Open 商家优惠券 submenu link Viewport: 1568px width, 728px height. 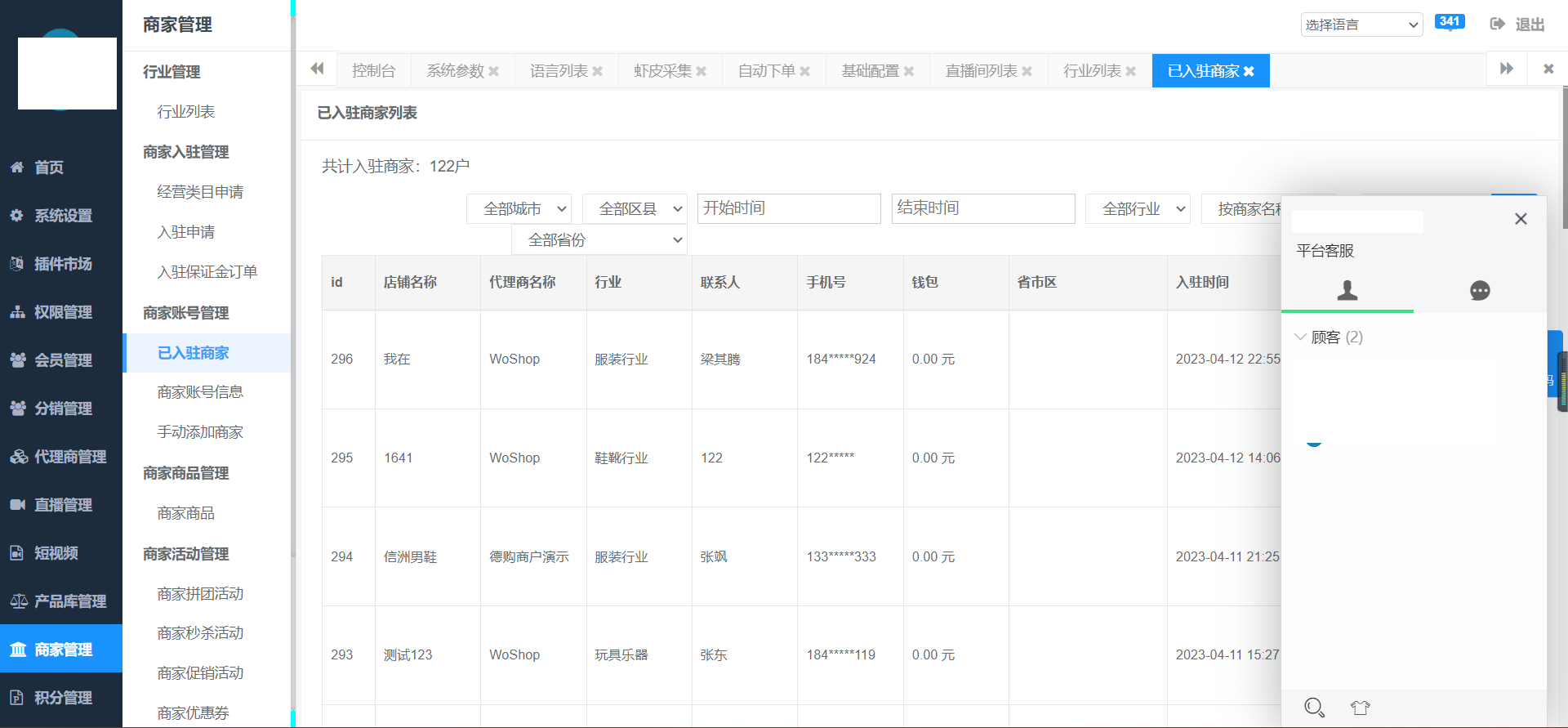tap(193, 713)
